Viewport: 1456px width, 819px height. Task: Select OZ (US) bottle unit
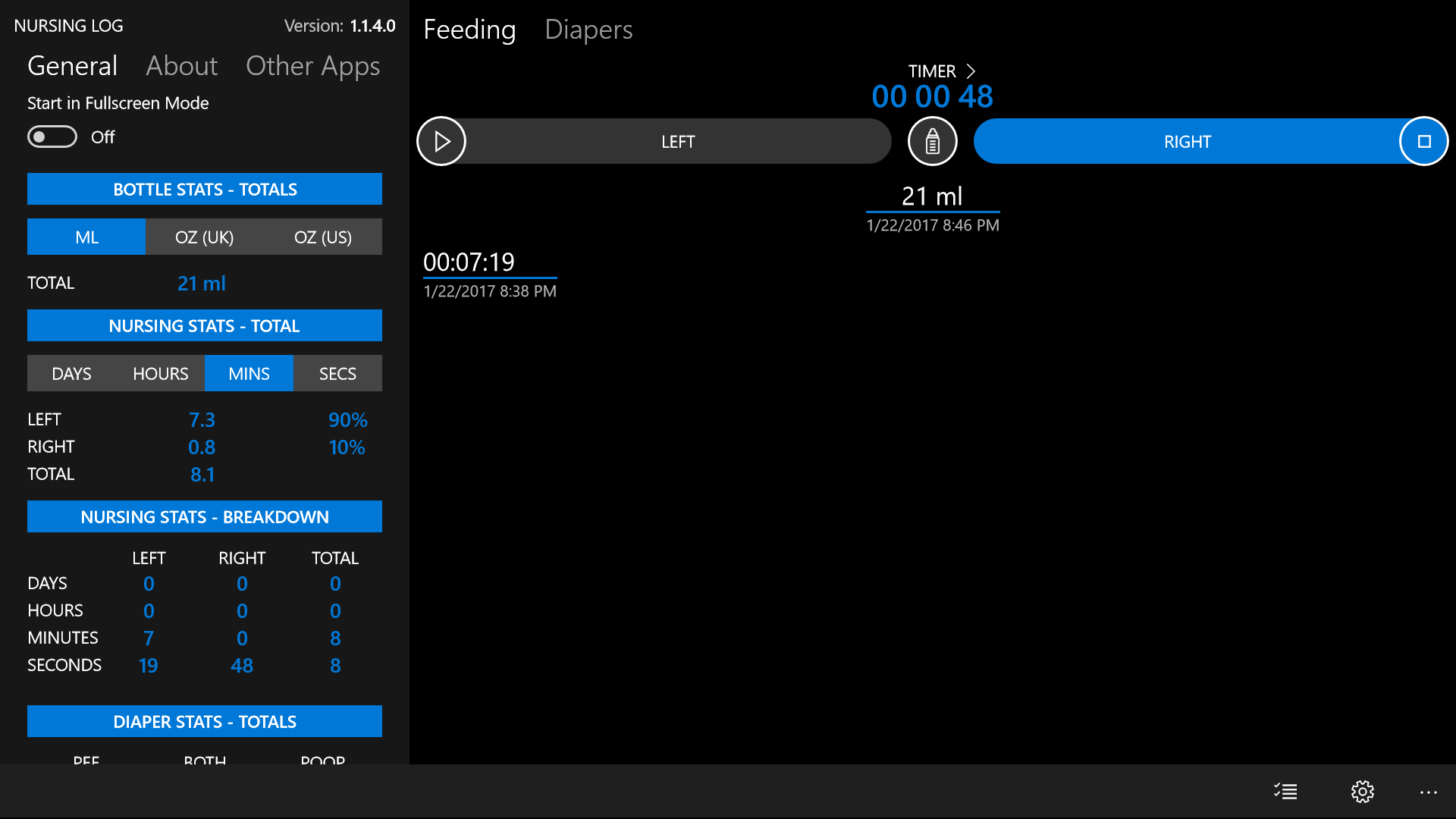(x=322, y=237)
